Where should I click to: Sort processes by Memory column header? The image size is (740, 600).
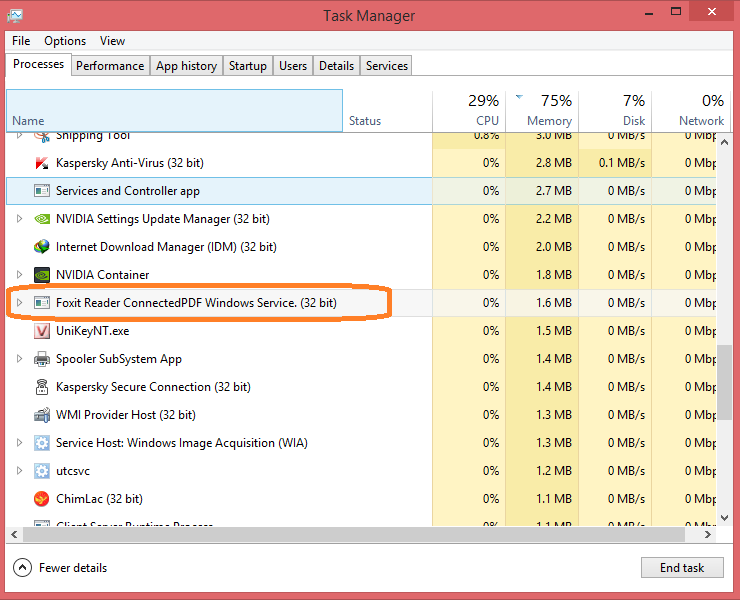pyautogui.click(x=549, y=110)
